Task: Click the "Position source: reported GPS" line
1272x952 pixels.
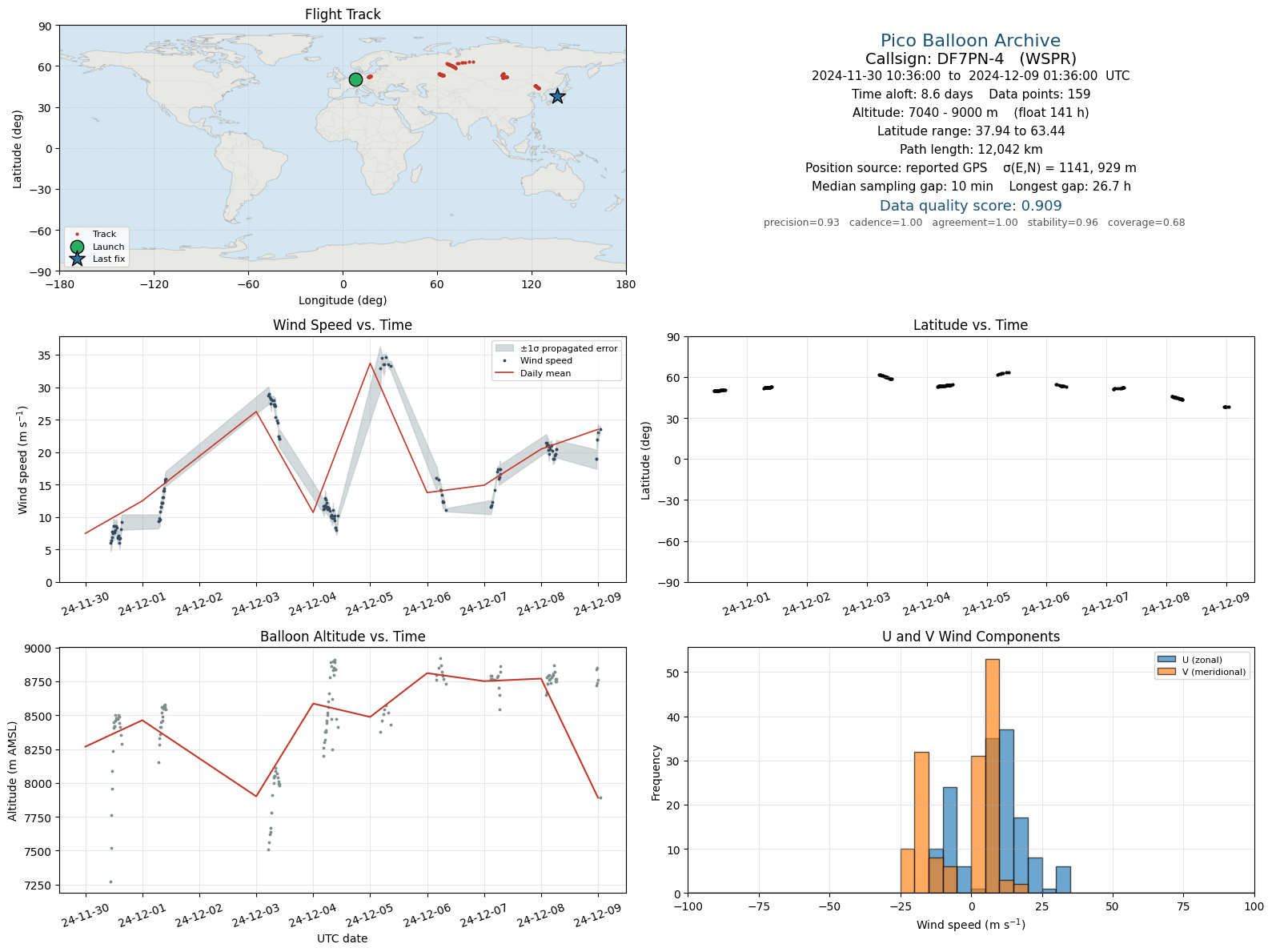Action: tap(970, 168)
